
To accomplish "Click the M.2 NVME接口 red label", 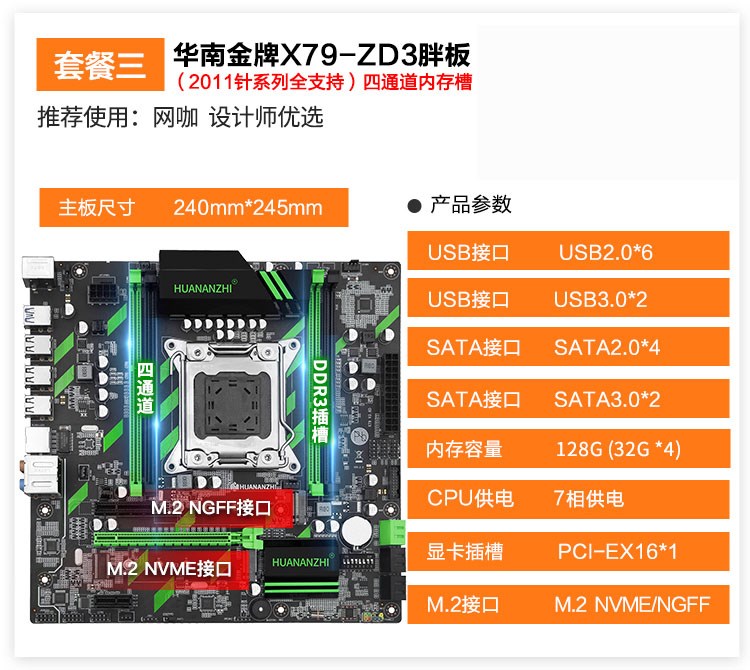I will [x=169, y=569].
